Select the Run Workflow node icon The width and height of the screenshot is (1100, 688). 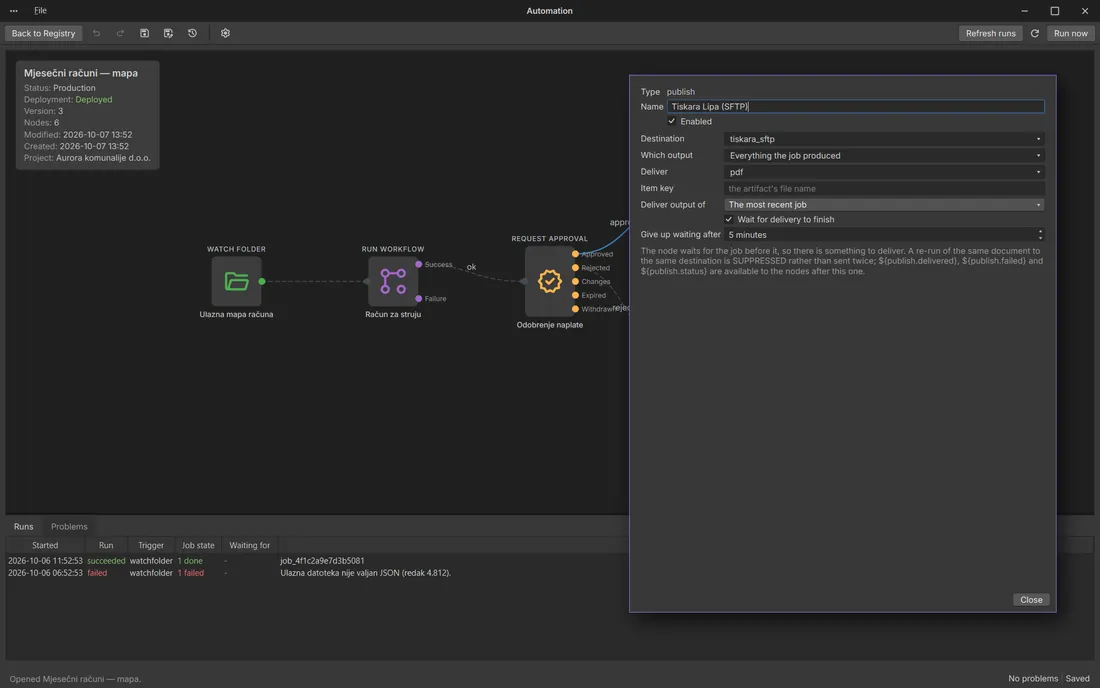click(x=393, y=281)
